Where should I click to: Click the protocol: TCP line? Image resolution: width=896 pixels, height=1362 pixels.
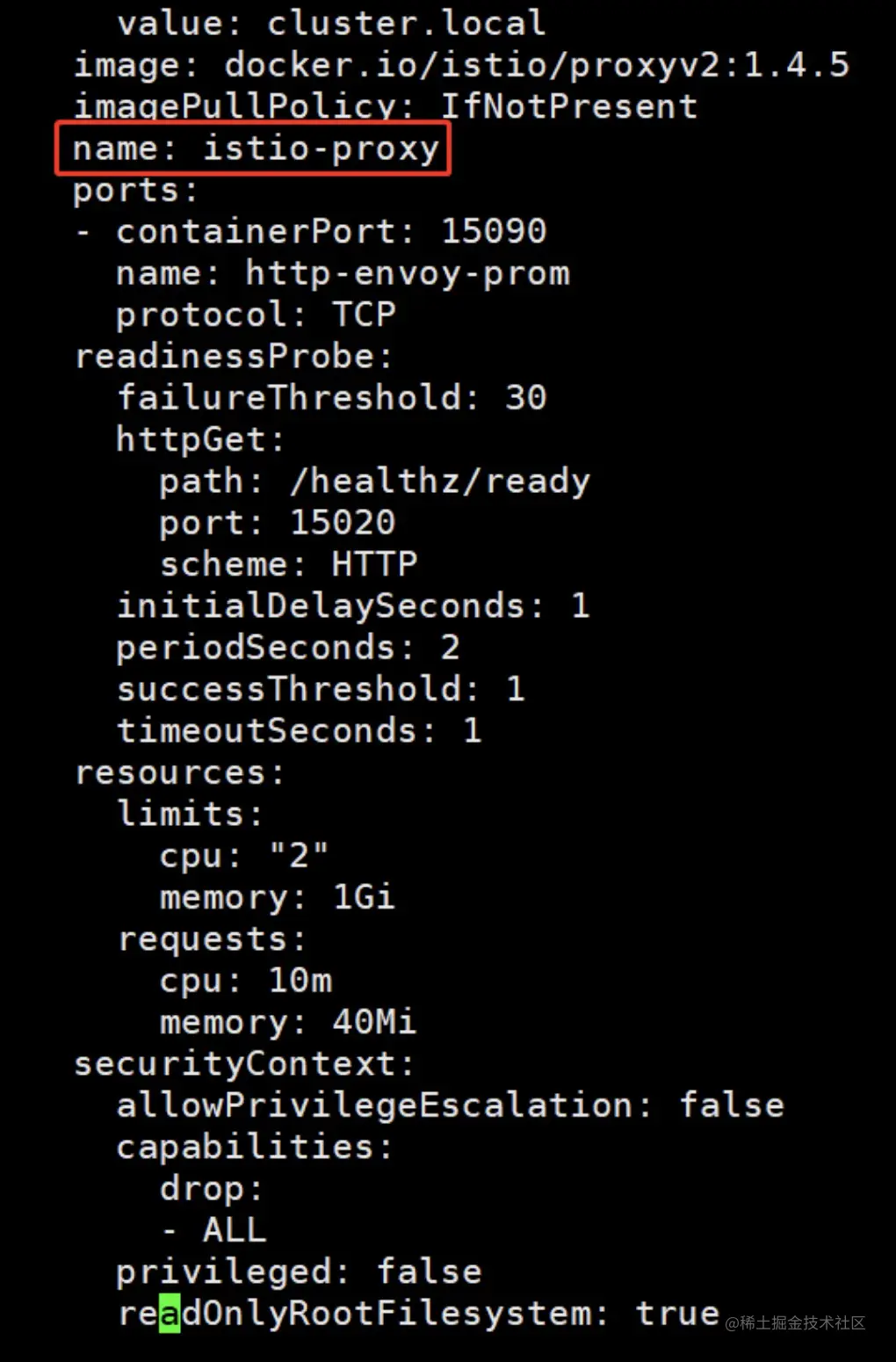tap(256, 315)
